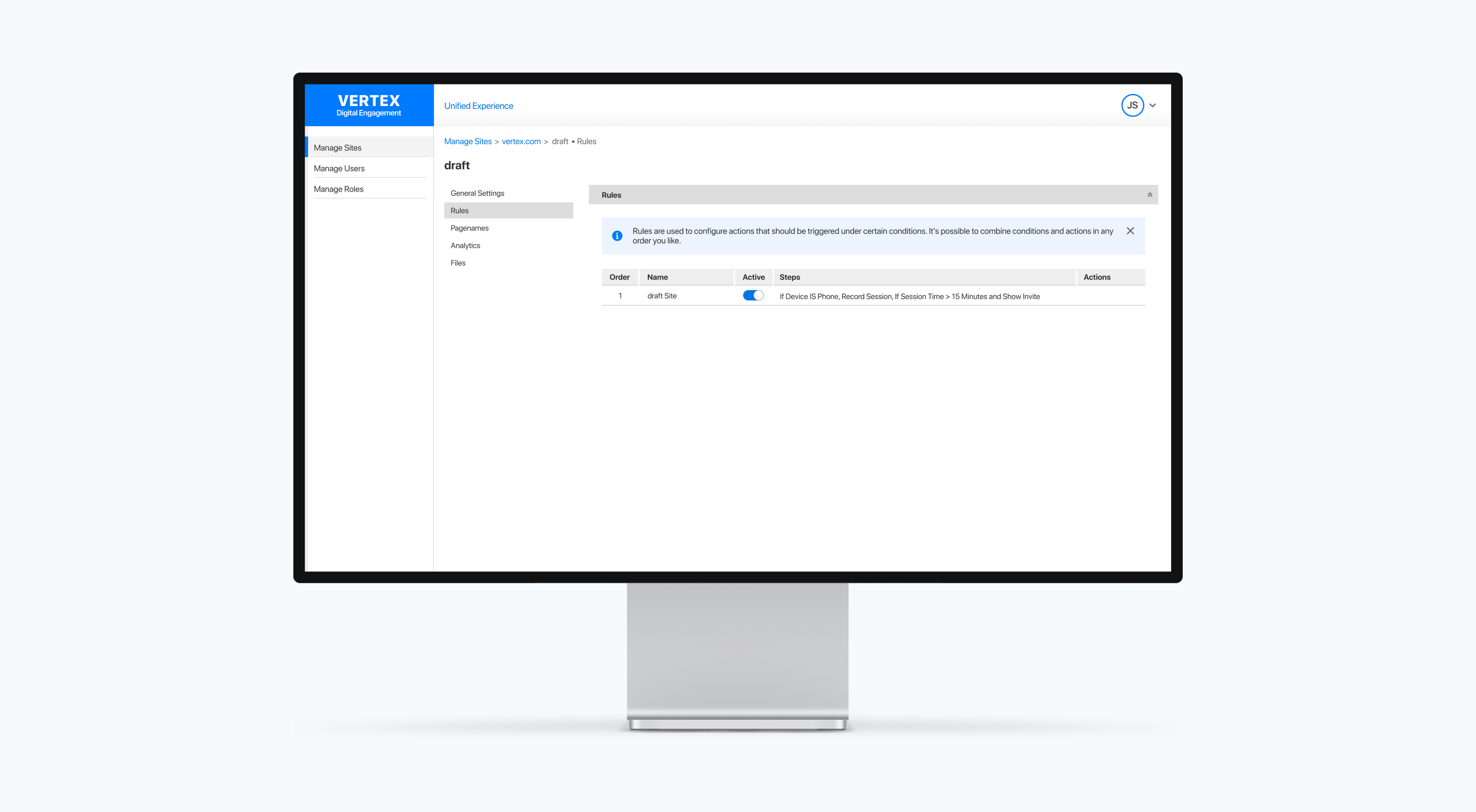1476x812 pixels.
Task: Open Manage Roles from the sidebar
Action: (x=338, y=189)
